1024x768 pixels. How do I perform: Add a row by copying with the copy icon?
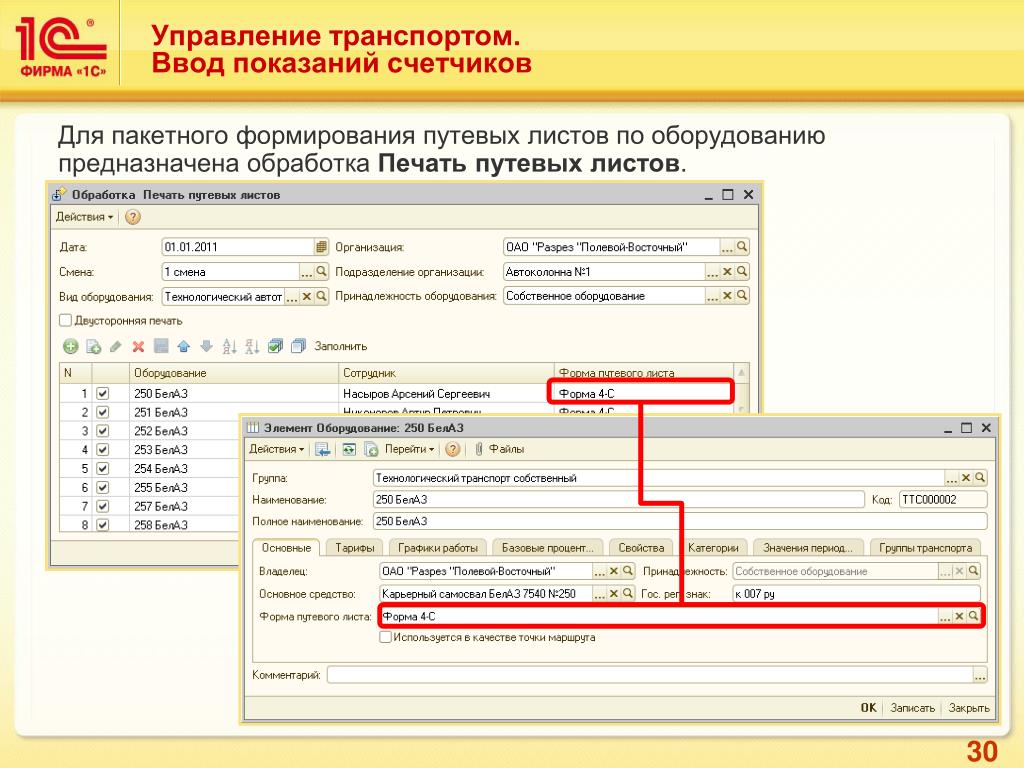click(93, 346)
